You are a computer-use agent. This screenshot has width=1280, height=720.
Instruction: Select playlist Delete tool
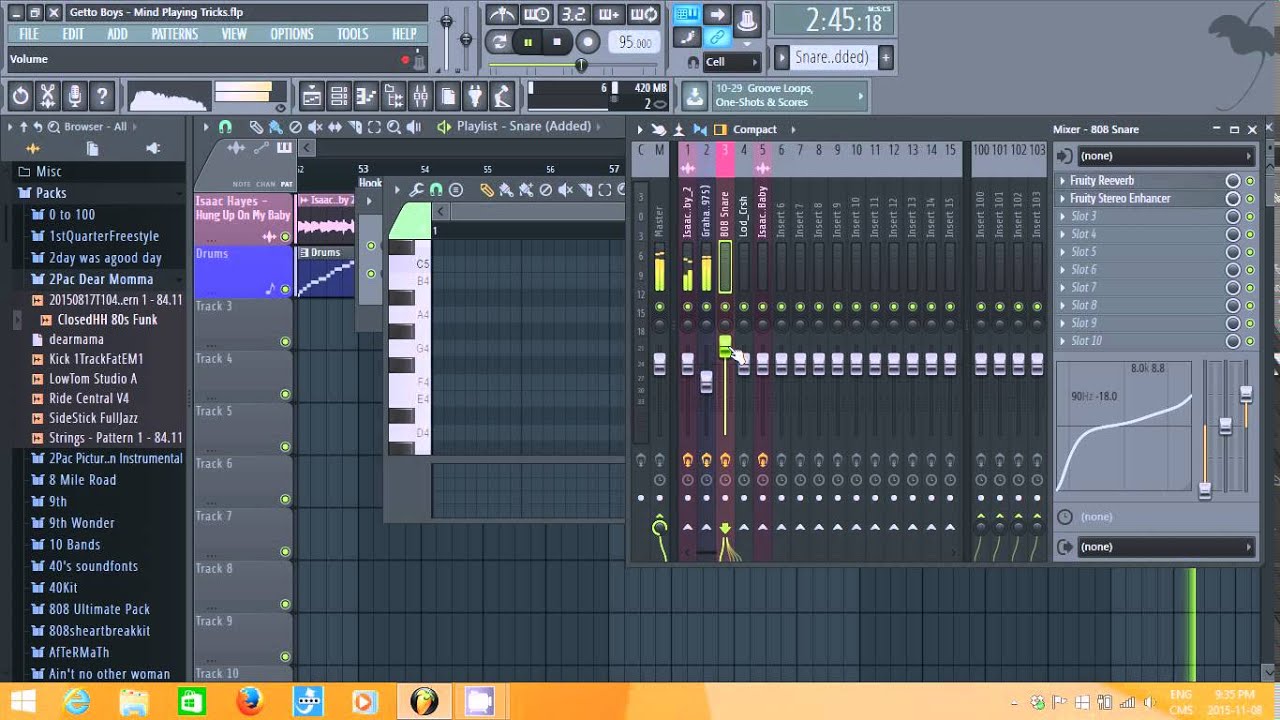pyautogui.click(x=295, y=127)
